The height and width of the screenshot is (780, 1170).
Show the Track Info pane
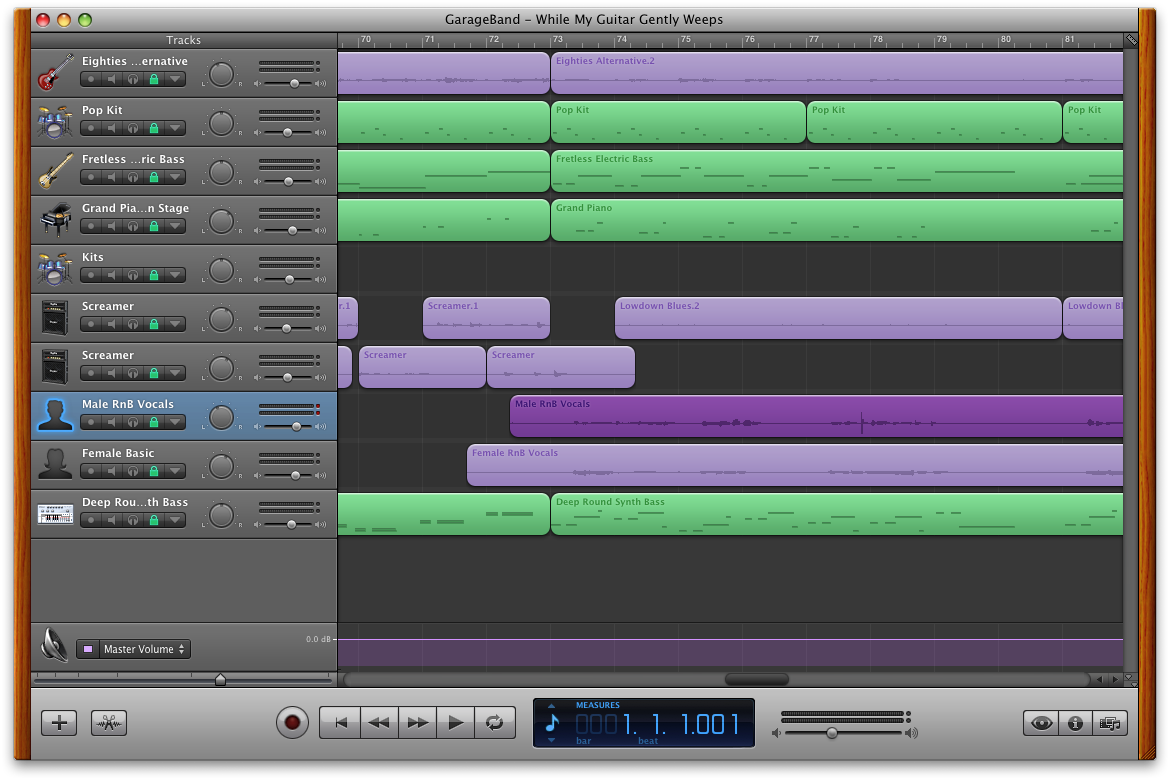tap(1075, 723)
